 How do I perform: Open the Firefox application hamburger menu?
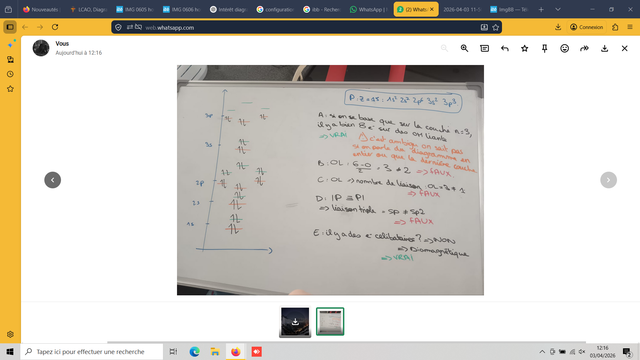[x=630, y=27]
